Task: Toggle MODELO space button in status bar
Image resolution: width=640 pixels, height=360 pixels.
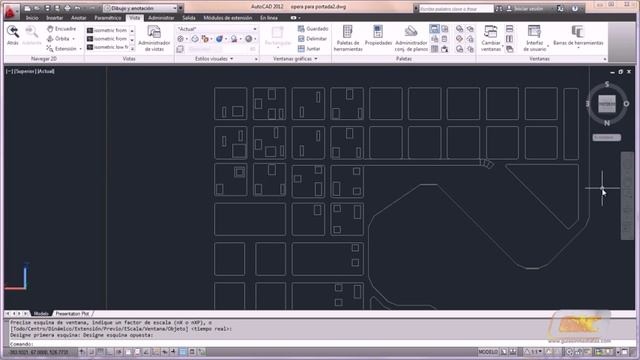Action: click(x=488, y=351)
